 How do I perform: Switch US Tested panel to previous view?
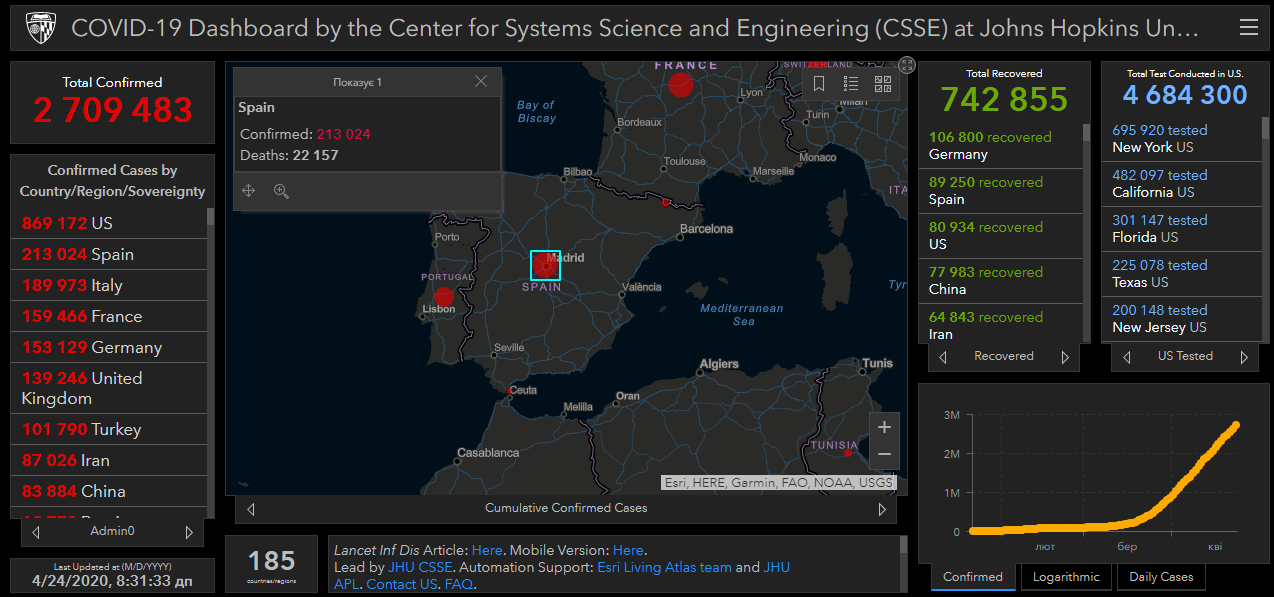click(1127, 357)
